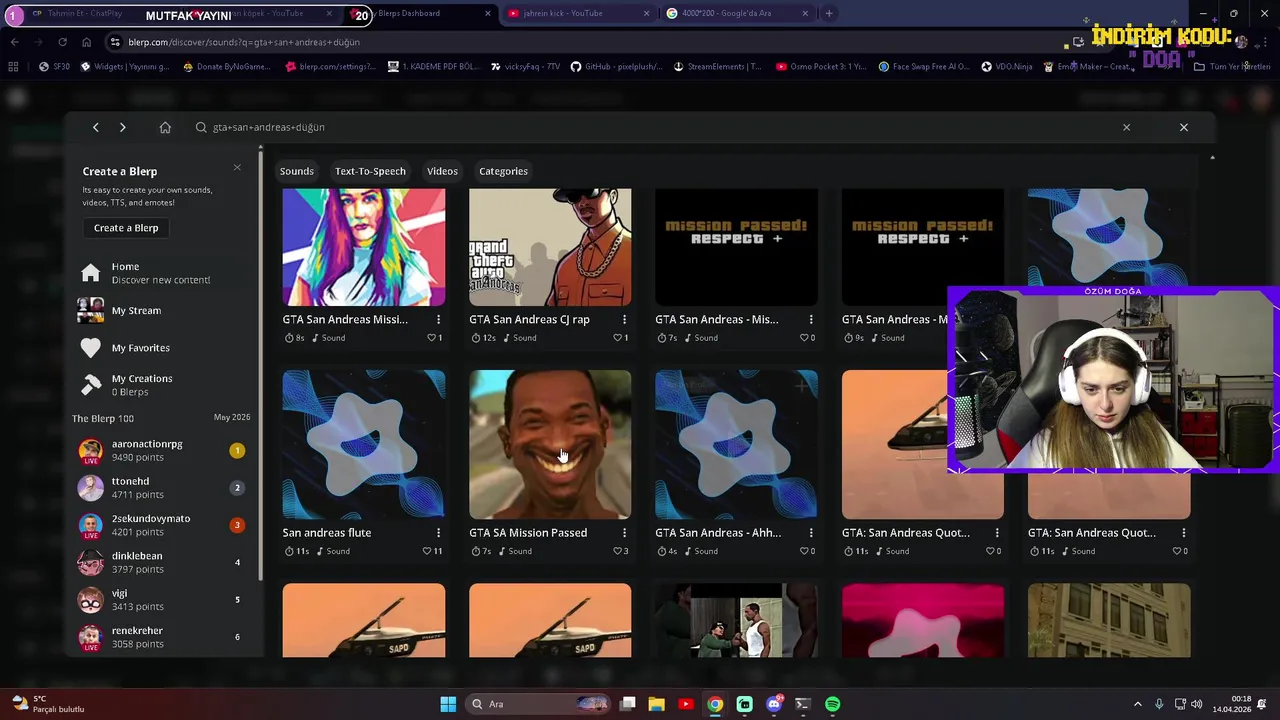Open Discord from the taskbar
Image resolution: width=1280 pixels, height=720 pixels.
point(774,704)
